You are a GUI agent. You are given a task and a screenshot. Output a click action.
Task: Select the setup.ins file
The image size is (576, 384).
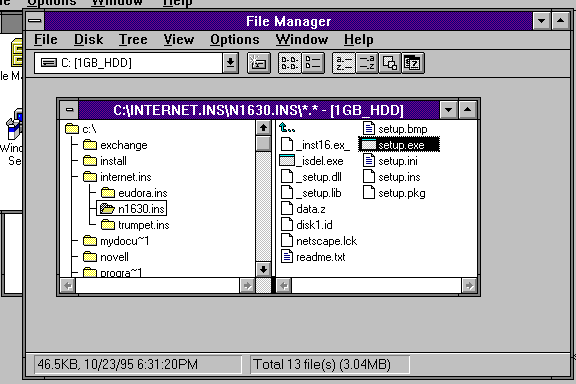(x=392, y=177)
